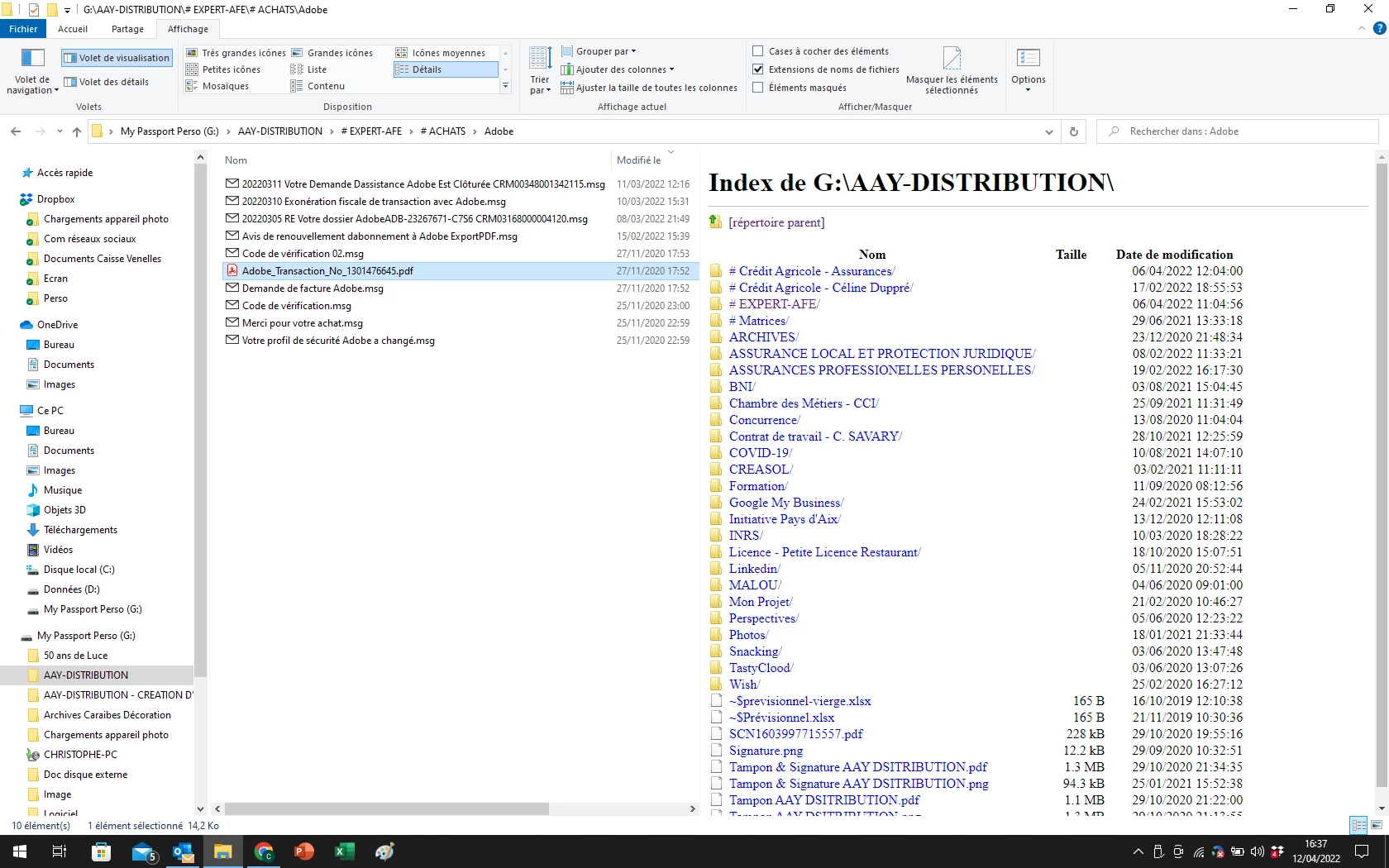Click AAY-DISTRIBUTION in the address path
Screen dimensions: 1389x868
[280, 131]
